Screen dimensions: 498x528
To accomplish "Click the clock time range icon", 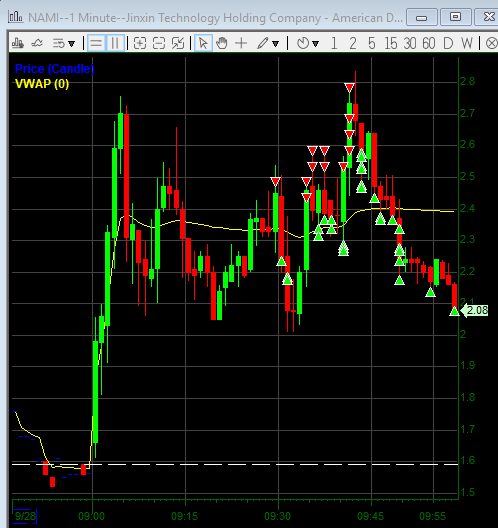I will 303,43.
